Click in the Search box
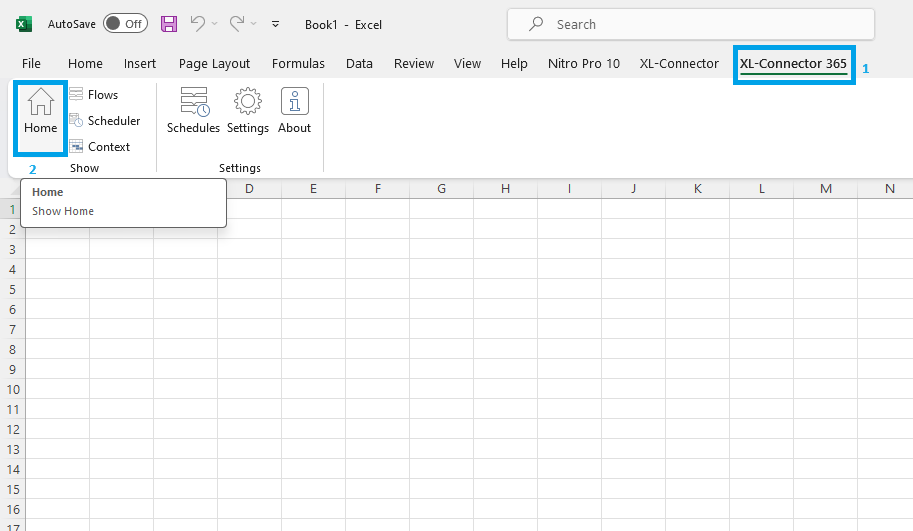Screen dimensions: 913x531 click(x=690, y=24)
